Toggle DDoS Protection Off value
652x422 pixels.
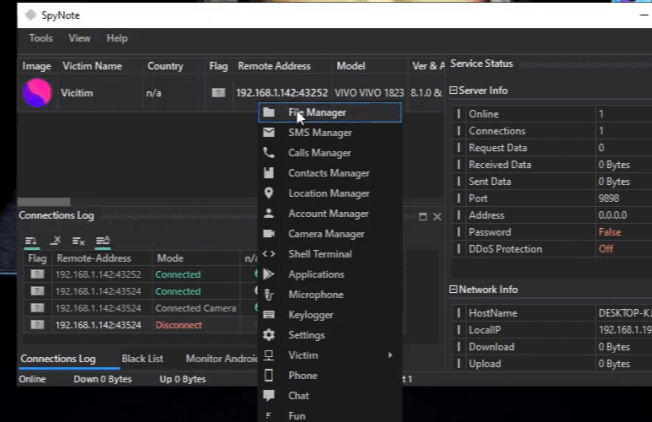(x=605, y=249)
